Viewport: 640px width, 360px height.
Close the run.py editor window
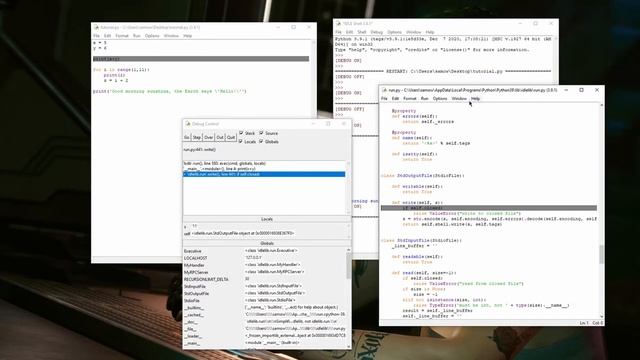[x=597, y=90]
